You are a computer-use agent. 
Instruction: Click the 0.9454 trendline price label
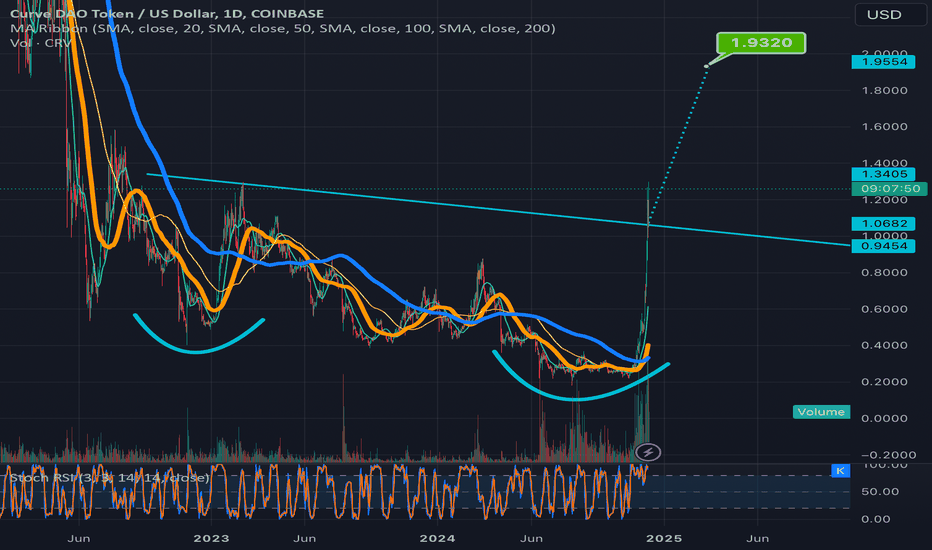883,246
